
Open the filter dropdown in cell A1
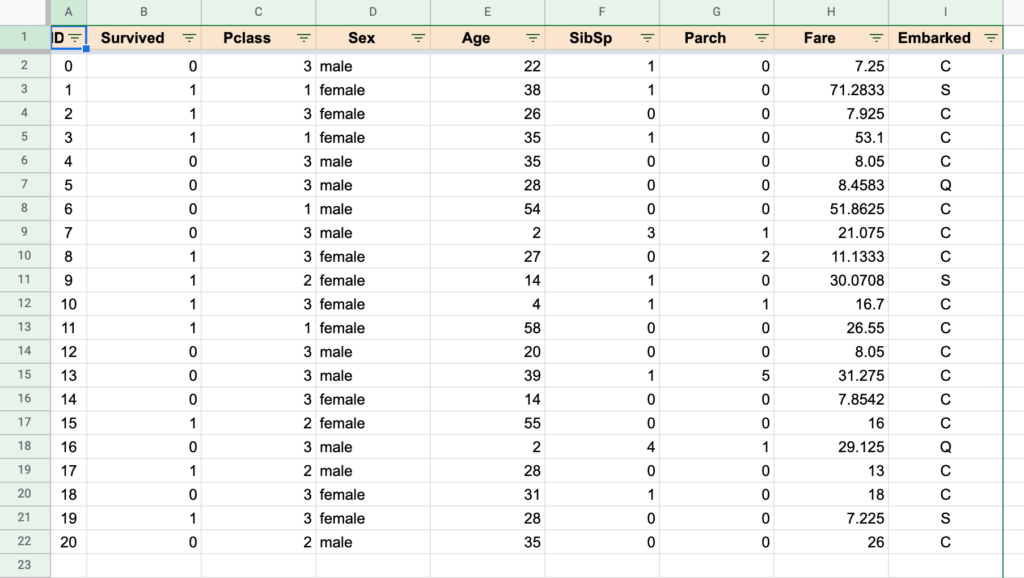point(75,38)
